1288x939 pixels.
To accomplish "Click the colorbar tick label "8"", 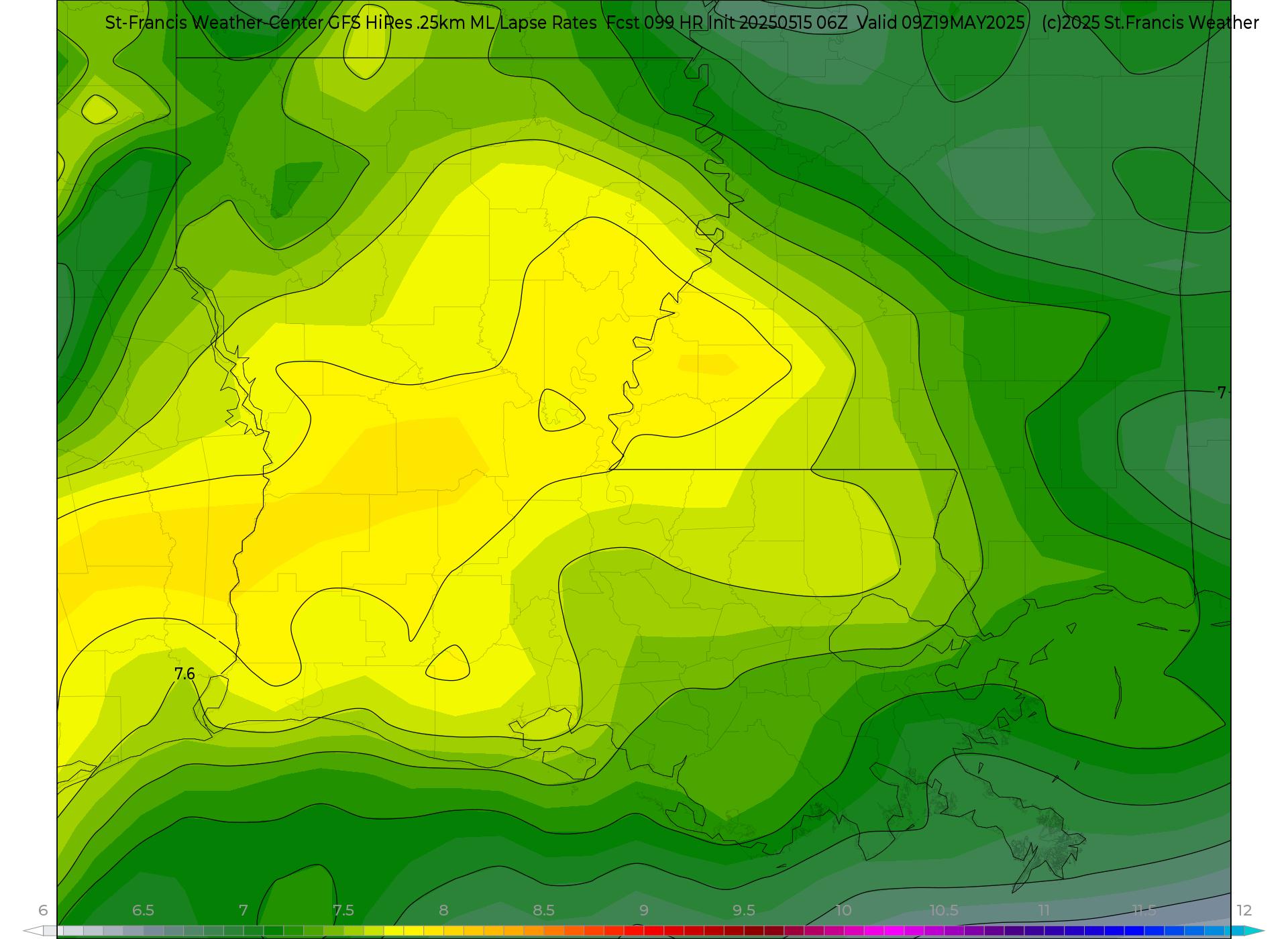I will (x=443, y=910).
